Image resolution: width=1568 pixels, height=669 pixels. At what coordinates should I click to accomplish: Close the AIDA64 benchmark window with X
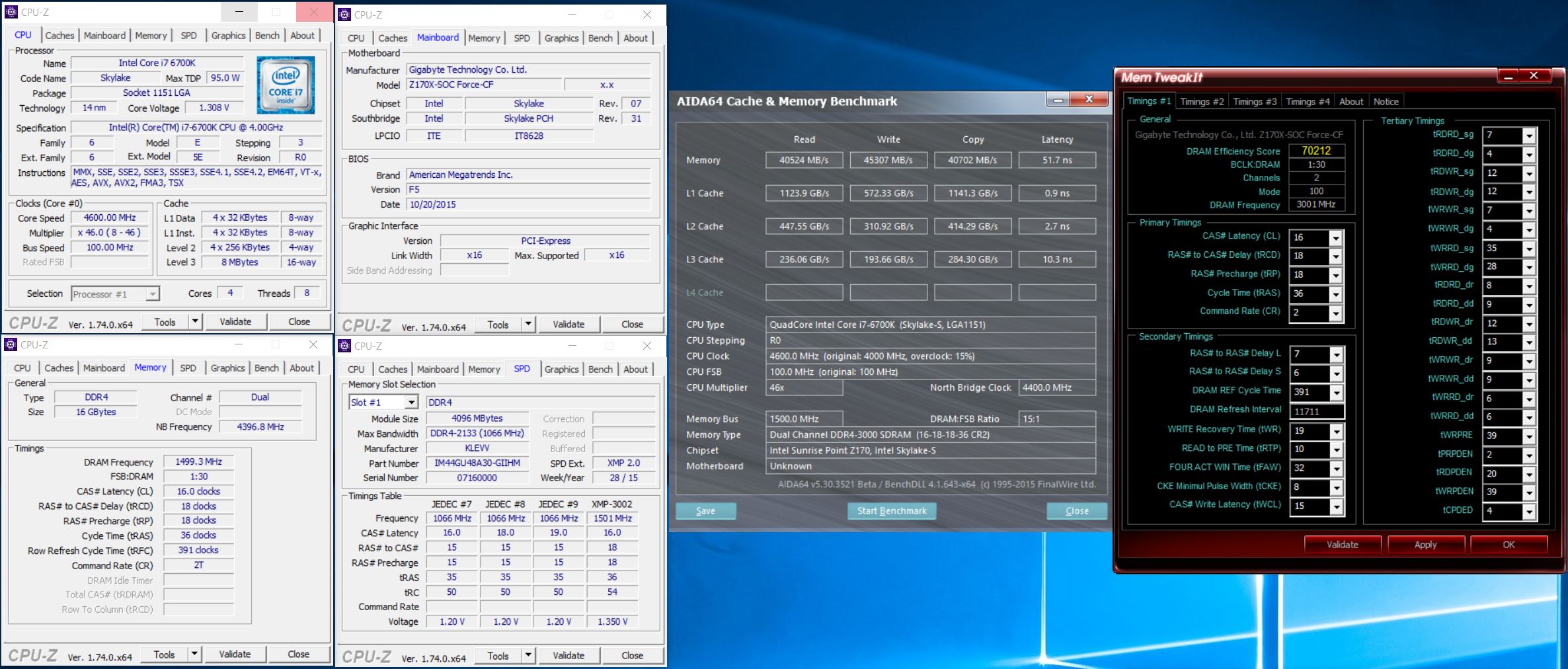[1089, 99]
